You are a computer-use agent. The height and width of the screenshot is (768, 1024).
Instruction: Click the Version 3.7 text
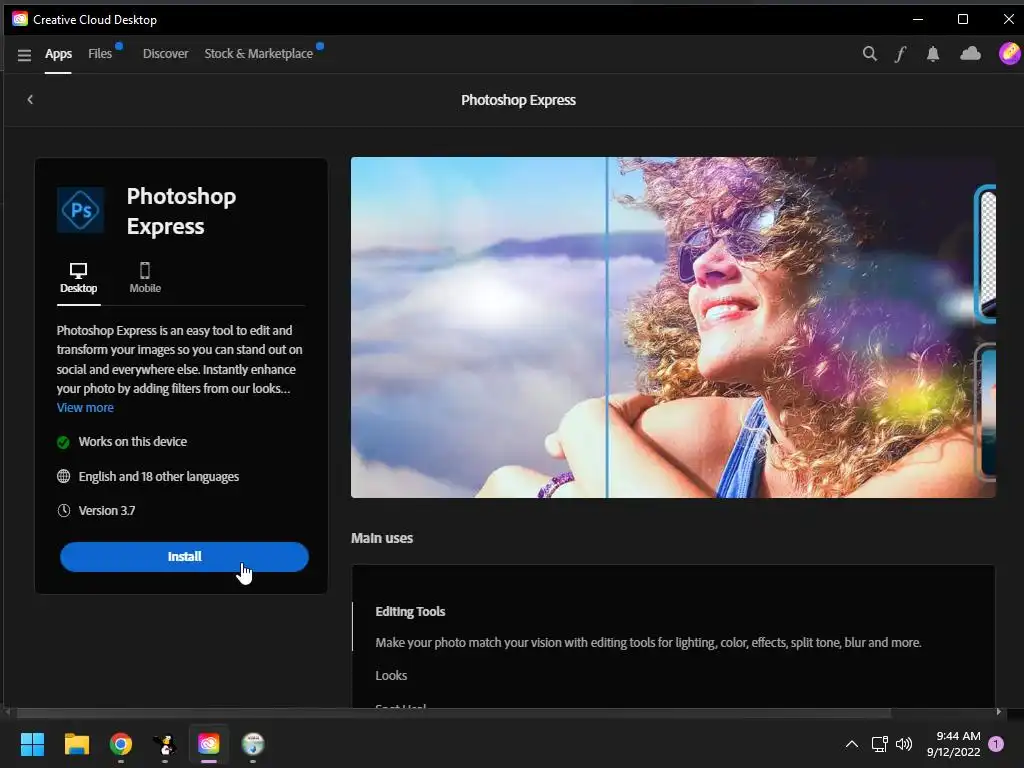click(x=107, y=511)
